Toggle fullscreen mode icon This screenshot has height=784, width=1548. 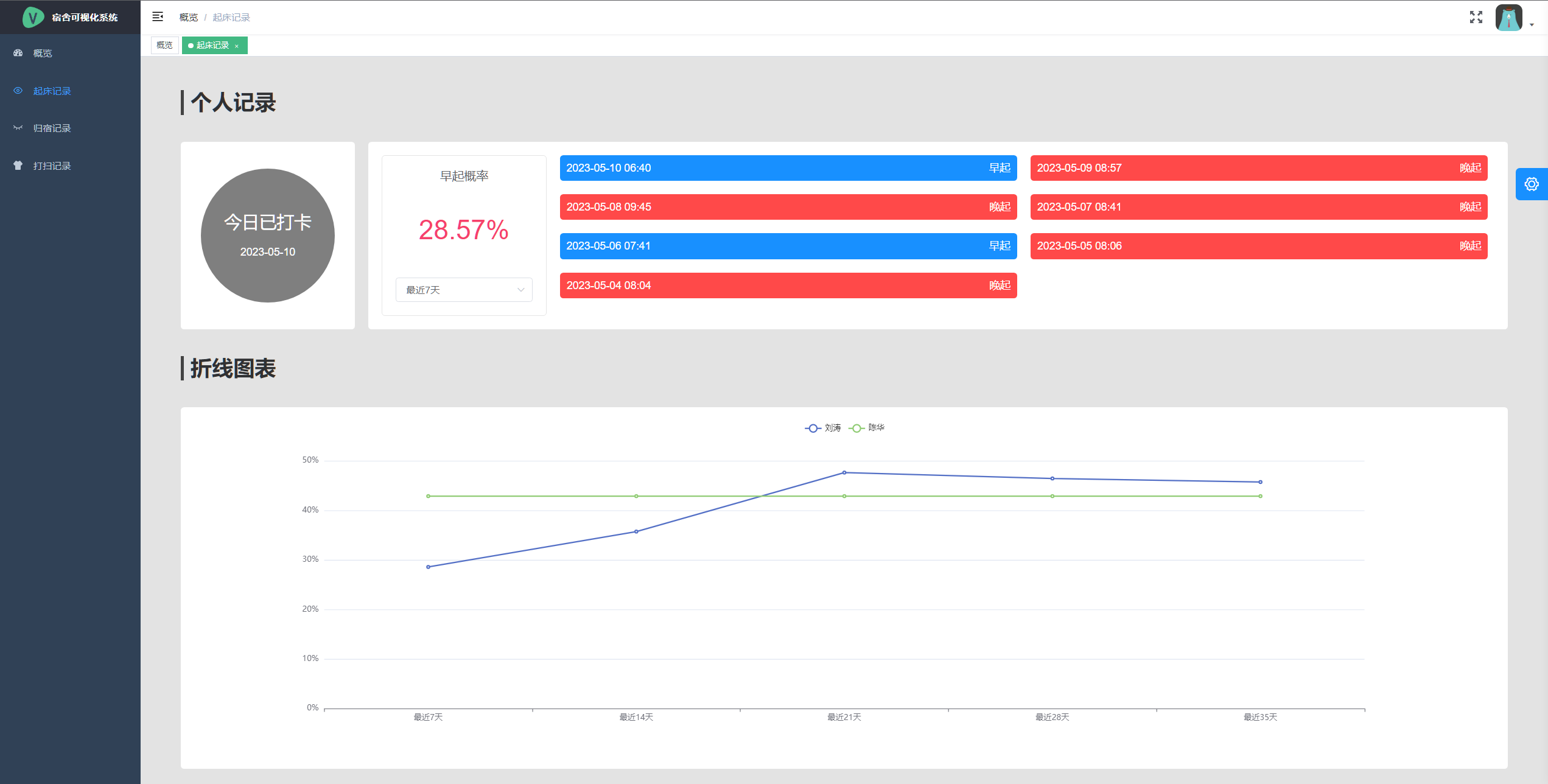[x=1476, y=17]
